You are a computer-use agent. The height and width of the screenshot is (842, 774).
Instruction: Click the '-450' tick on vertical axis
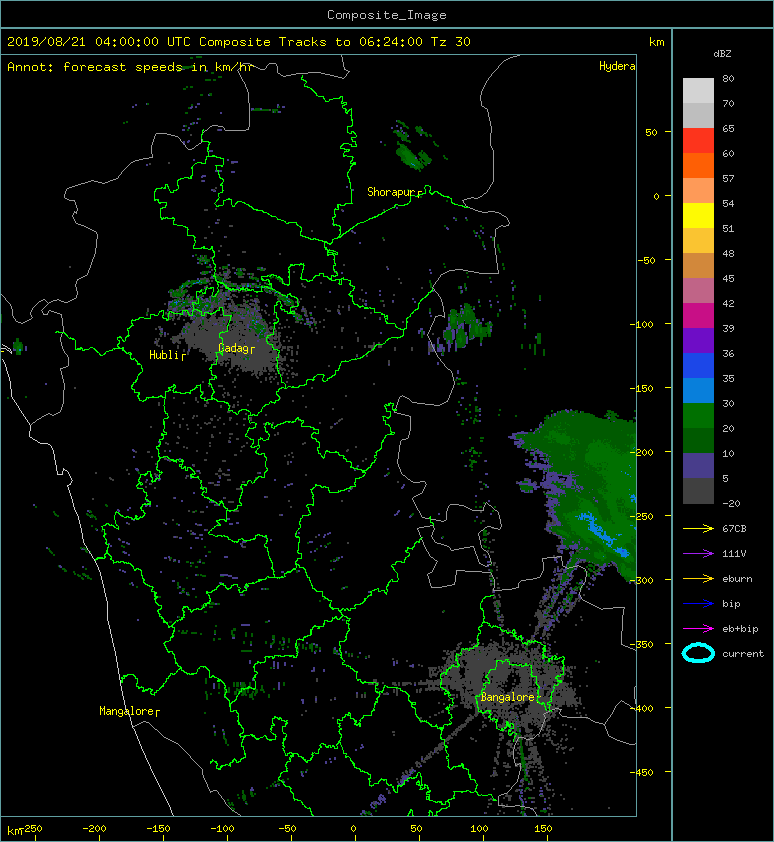[643, 773]
